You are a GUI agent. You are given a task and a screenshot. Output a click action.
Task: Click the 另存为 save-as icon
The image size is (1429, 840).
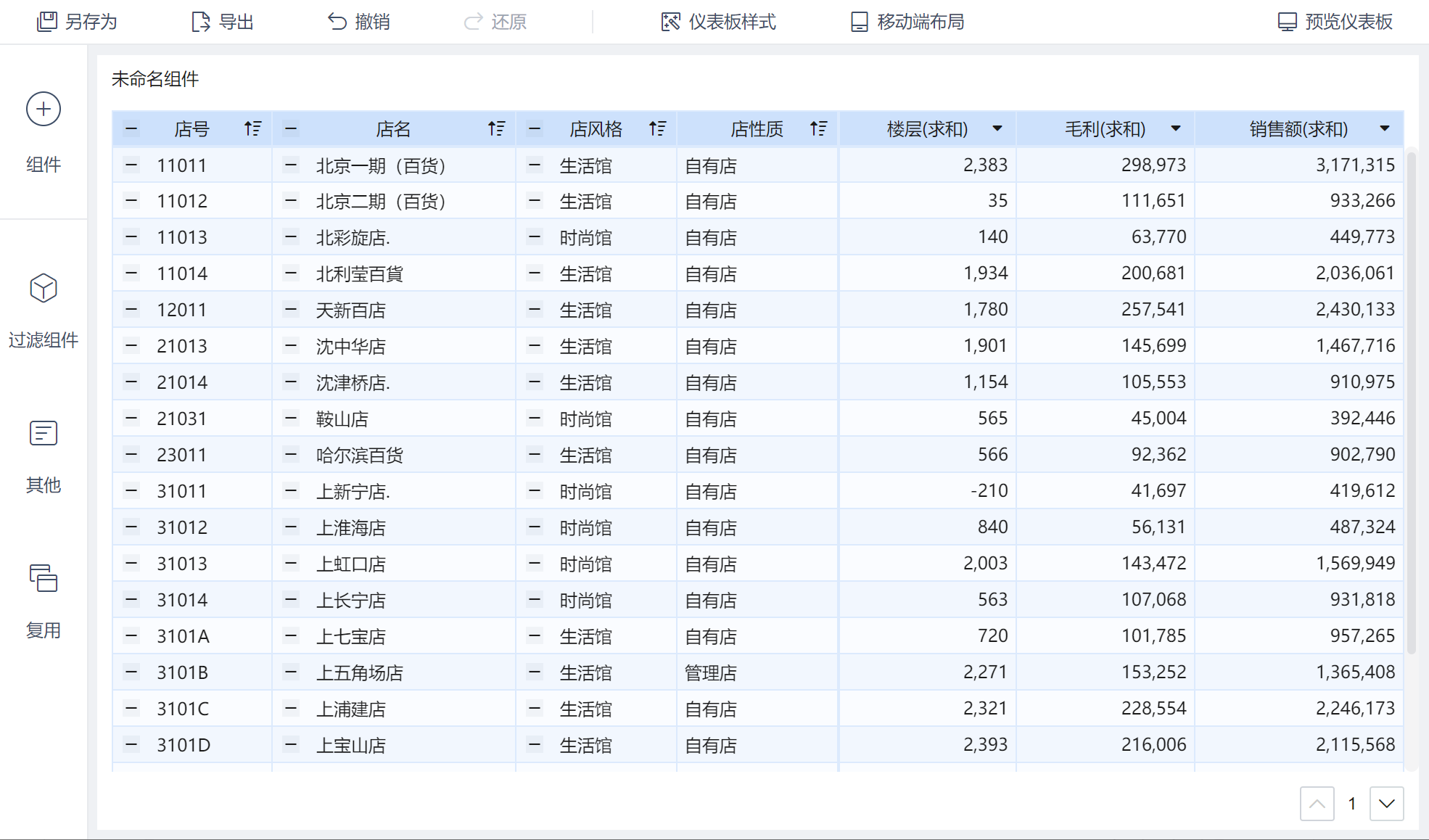coord(47,22)
